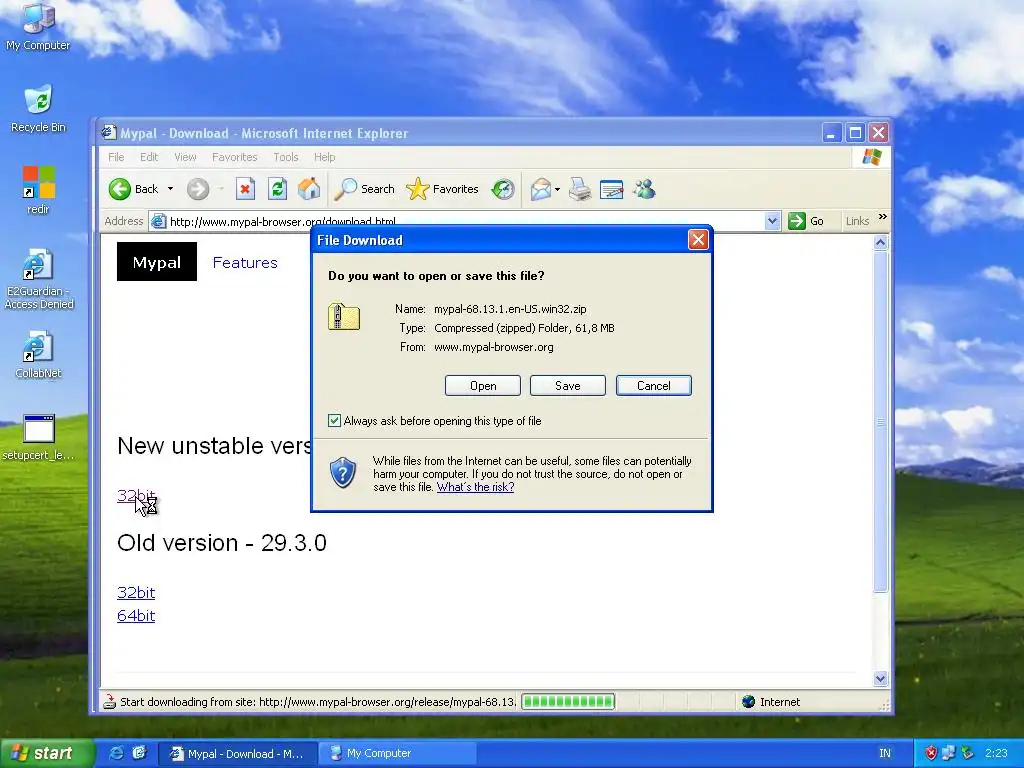Click the Internet zone status indicator
This screenshot has height=768, width=1024.
(x=771, y=702)
